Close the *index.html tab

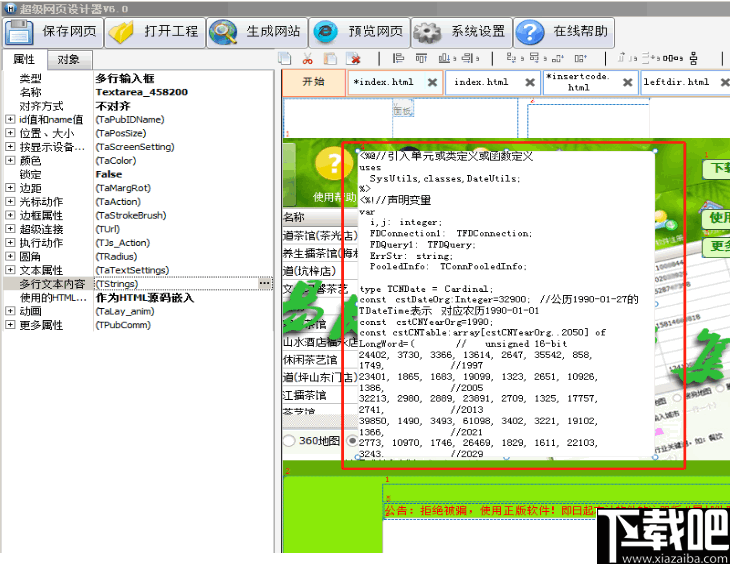(x=432, y=83)
